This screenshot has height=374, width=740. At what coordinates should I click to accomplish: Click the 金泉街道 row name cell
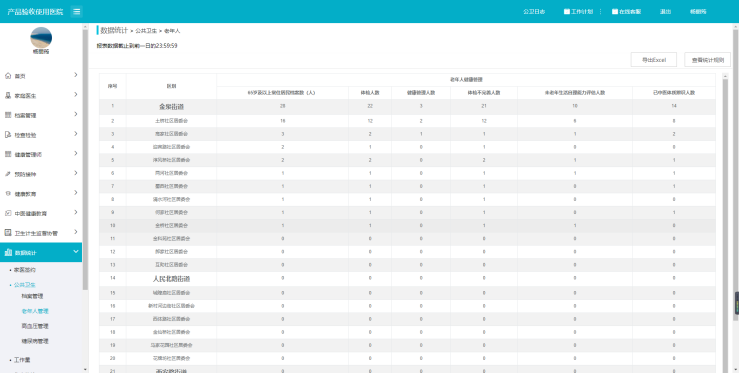171,107
